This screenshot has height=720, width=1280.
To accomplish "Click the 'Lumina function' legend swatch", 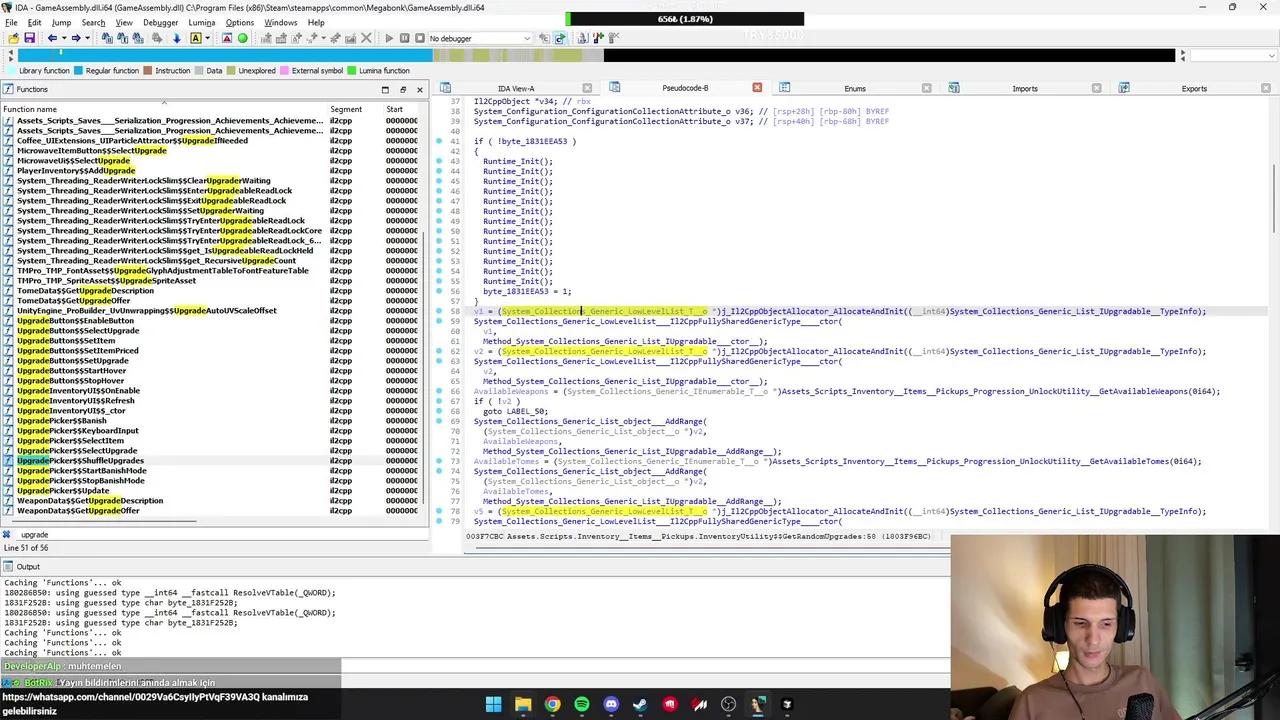I will 351,71.
